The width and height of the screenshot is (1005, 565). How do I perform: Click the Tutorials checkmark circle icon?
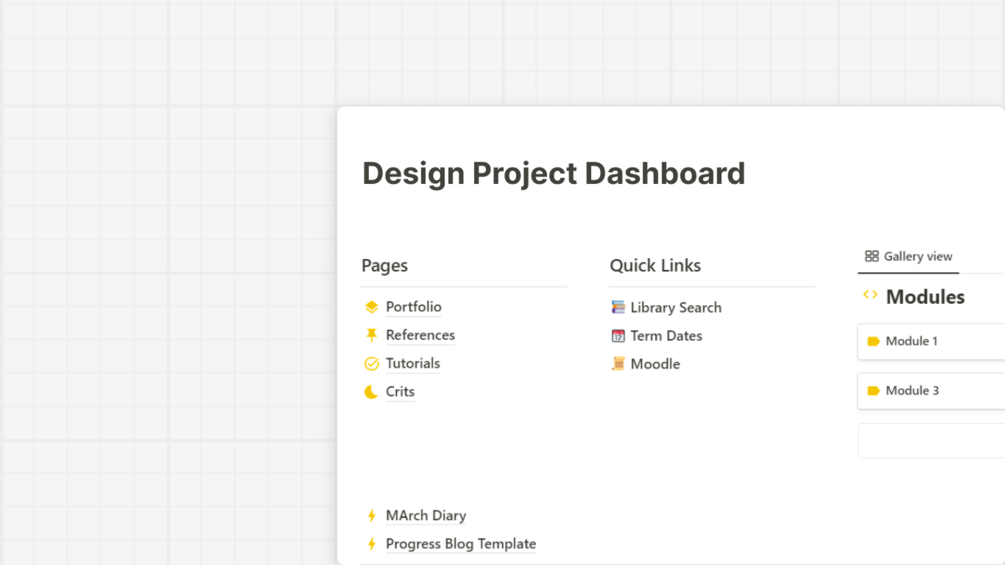(x=371, y=364)
